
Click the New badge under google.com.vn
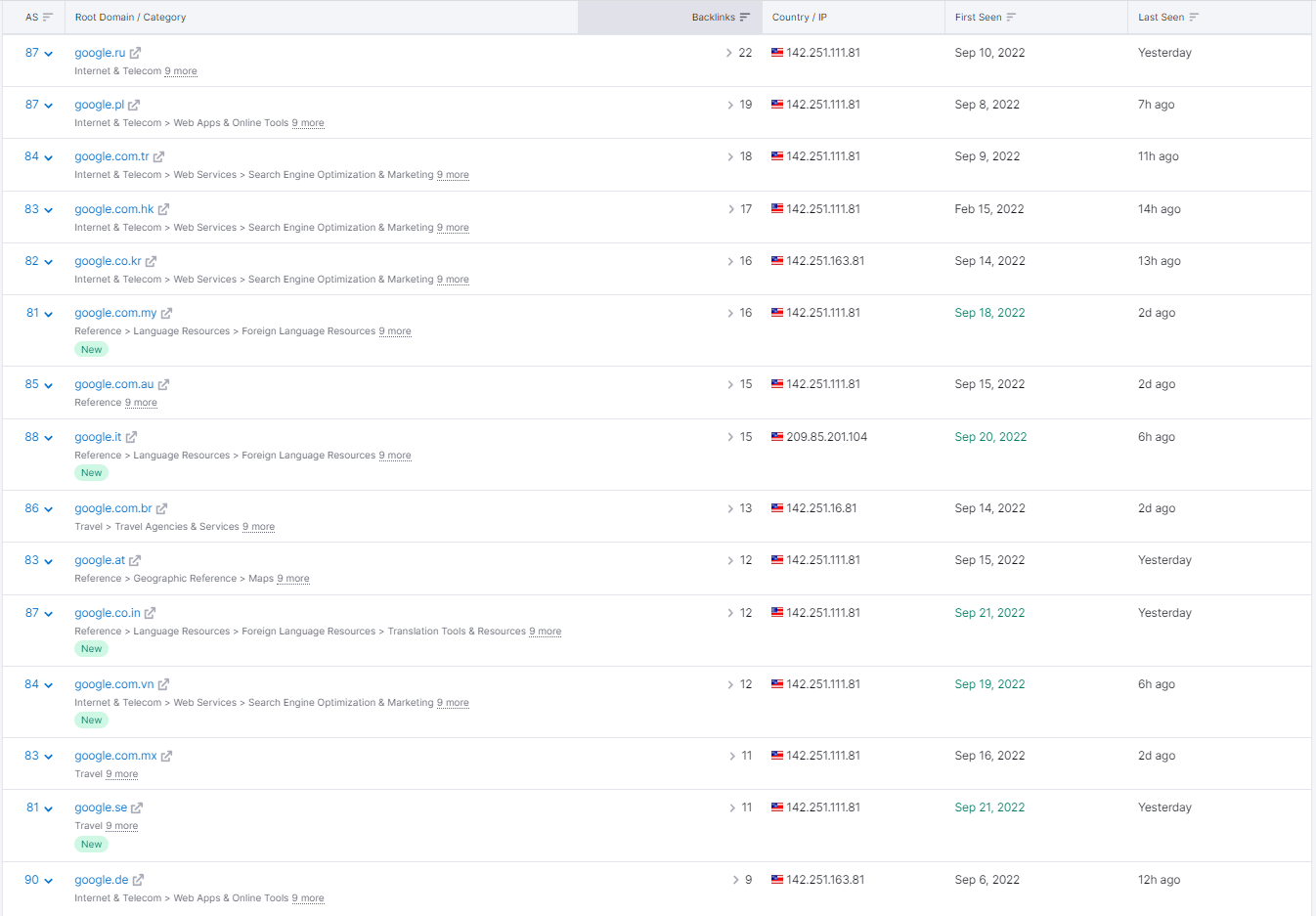click(x=92, y=720)
